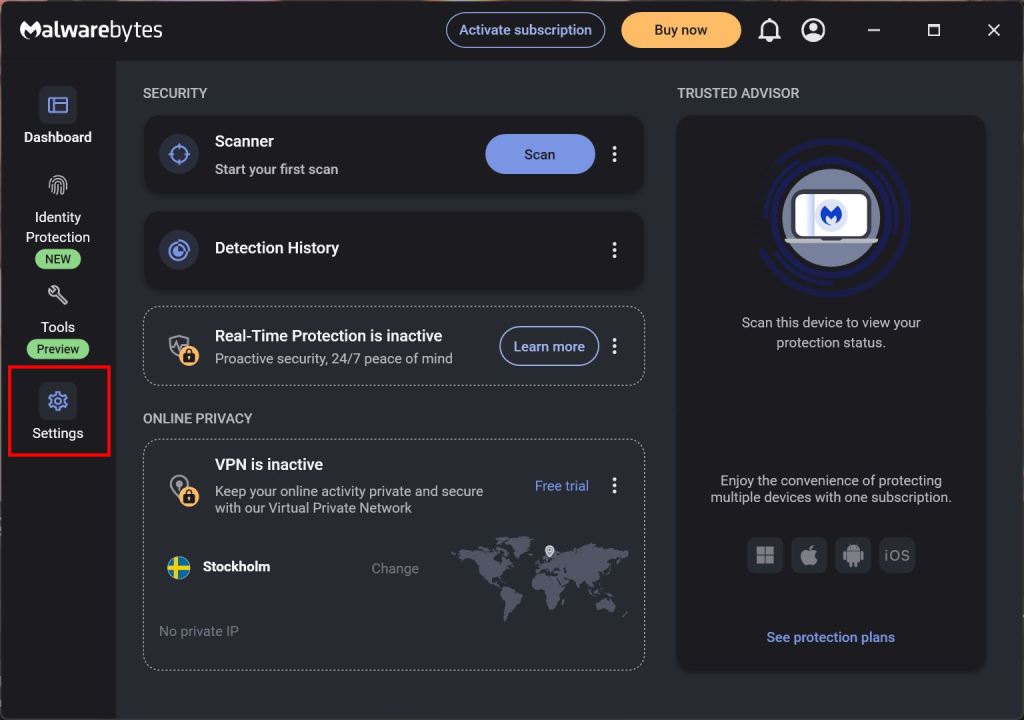Change the VPN server location

pos(395,568)
